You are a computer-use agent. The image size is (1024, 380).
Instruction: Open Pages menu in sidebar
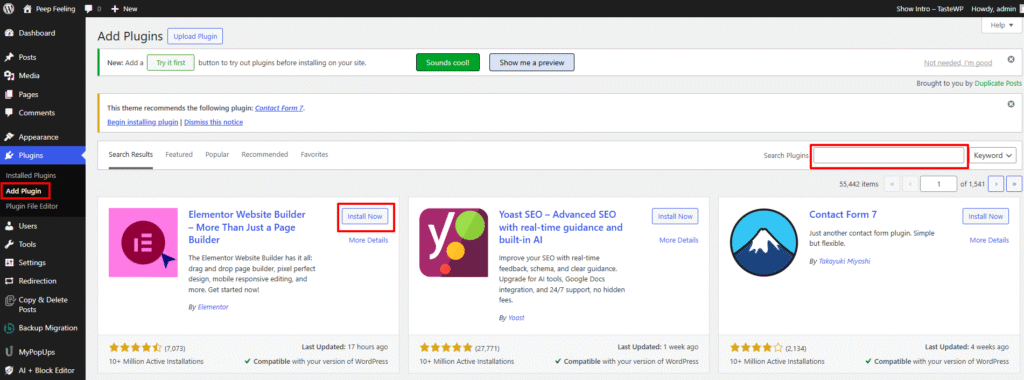pos(28,94)
